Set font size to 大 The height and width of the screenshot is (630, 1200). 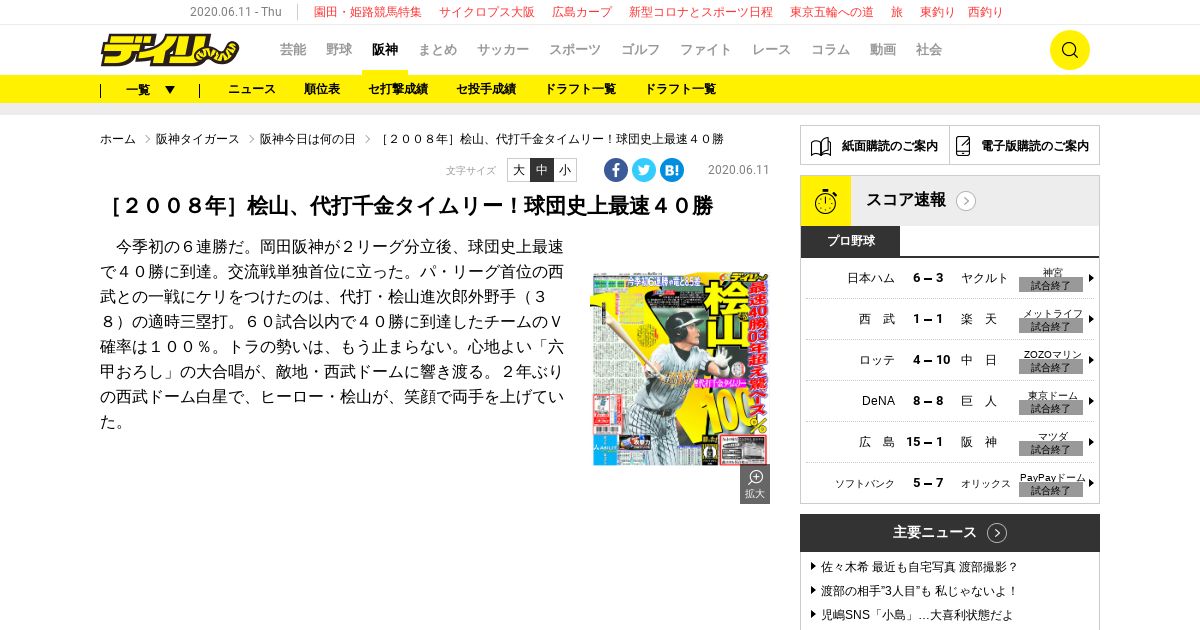pyautogui.click(x=518, y=170)
